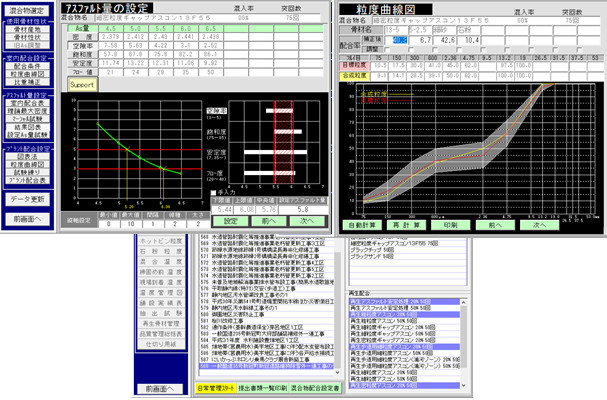This screenshot has width=607, height=400.
Task: Click 前画面へ in the top-left sidebar
Action: [x=27, y=219]
